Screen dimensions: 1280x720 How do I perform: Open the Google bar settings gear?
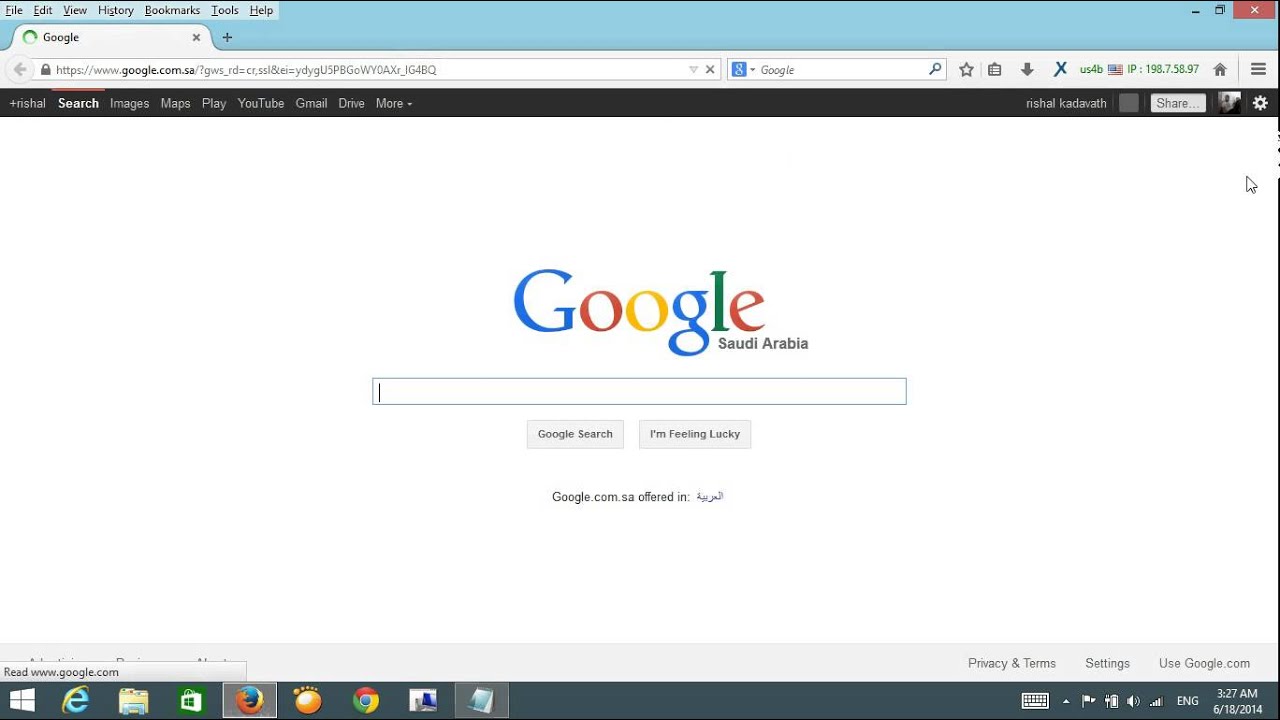tap(1260, 103)
